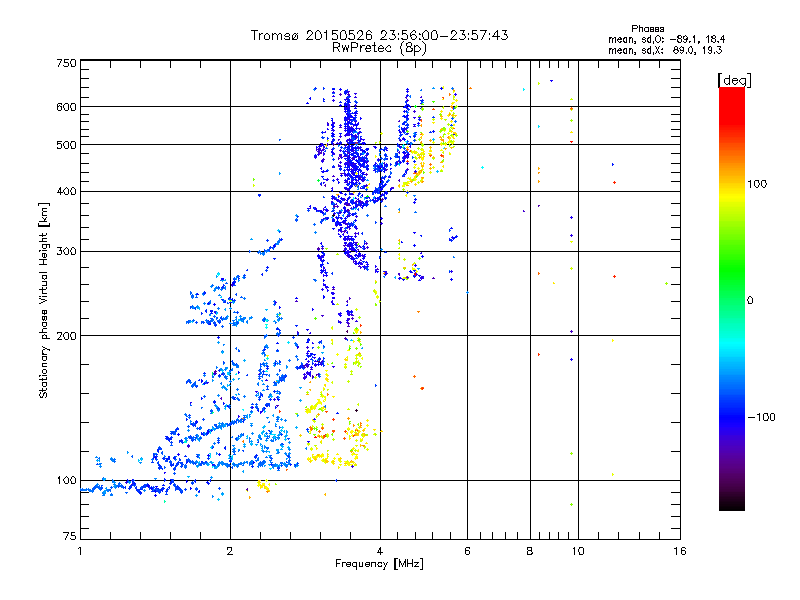Click the y-axis tick label '200'
Viewport: 800px width, 600px height.
[66, 336]
